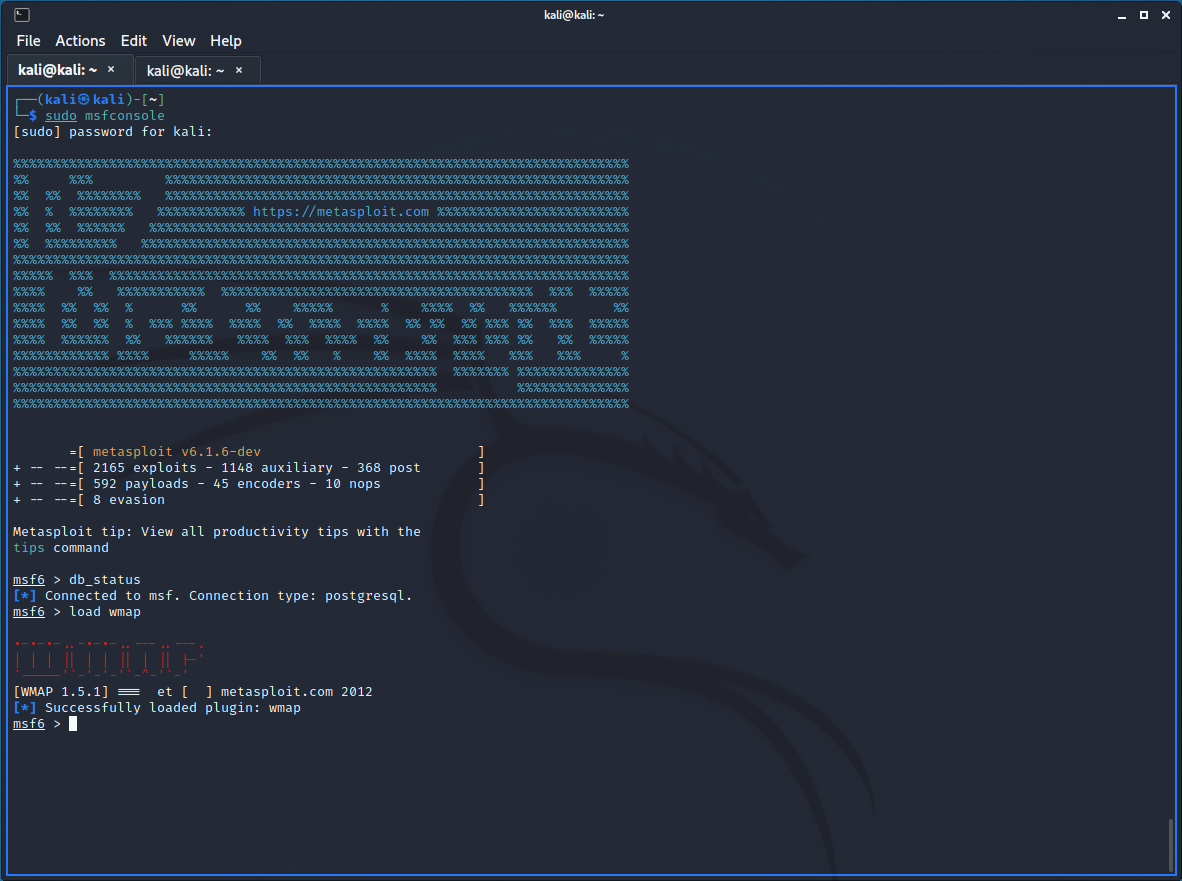Switch to the second kali@kali tab
This screenshot has height=881, width=1182.
pyautogui.click(x=185, y=70)
